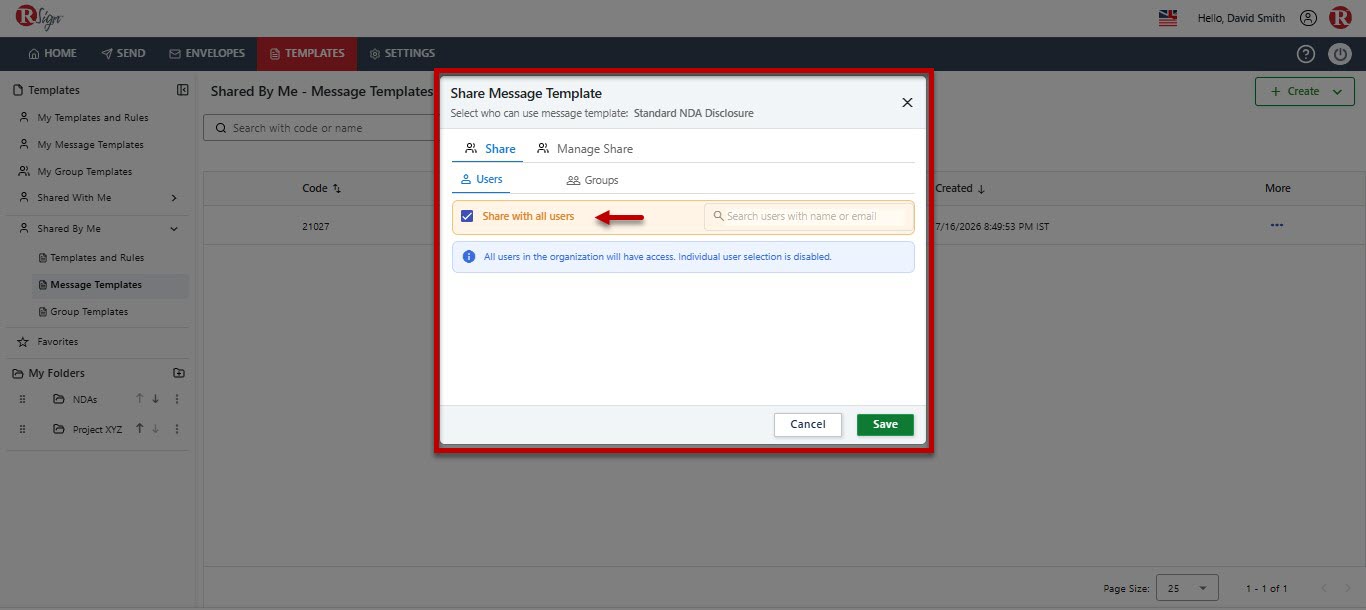This screenshot has height=610, width=1366.
Task: Click the green Save button
Action: [x=885, y=424]
